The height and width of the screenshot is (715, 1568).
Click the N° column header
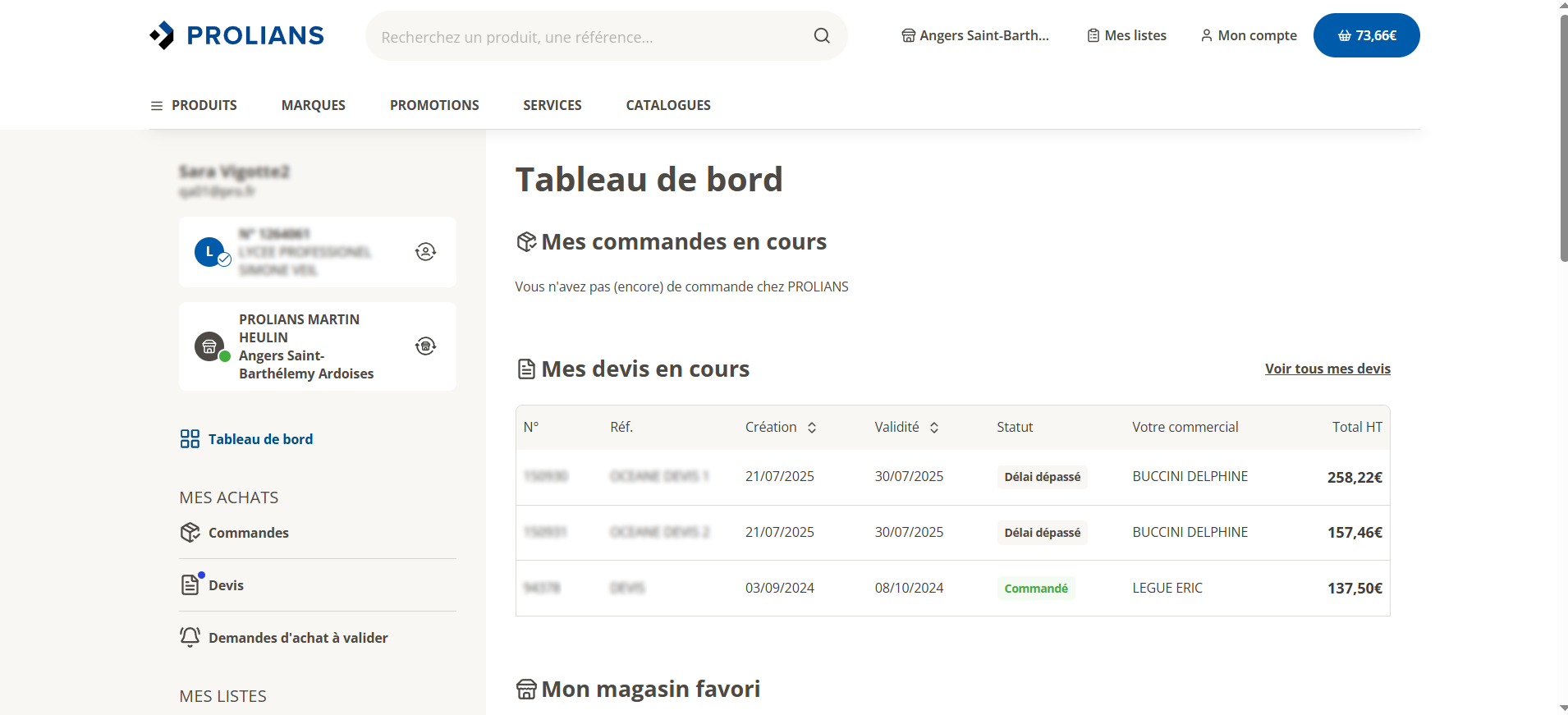coord(531,427)
